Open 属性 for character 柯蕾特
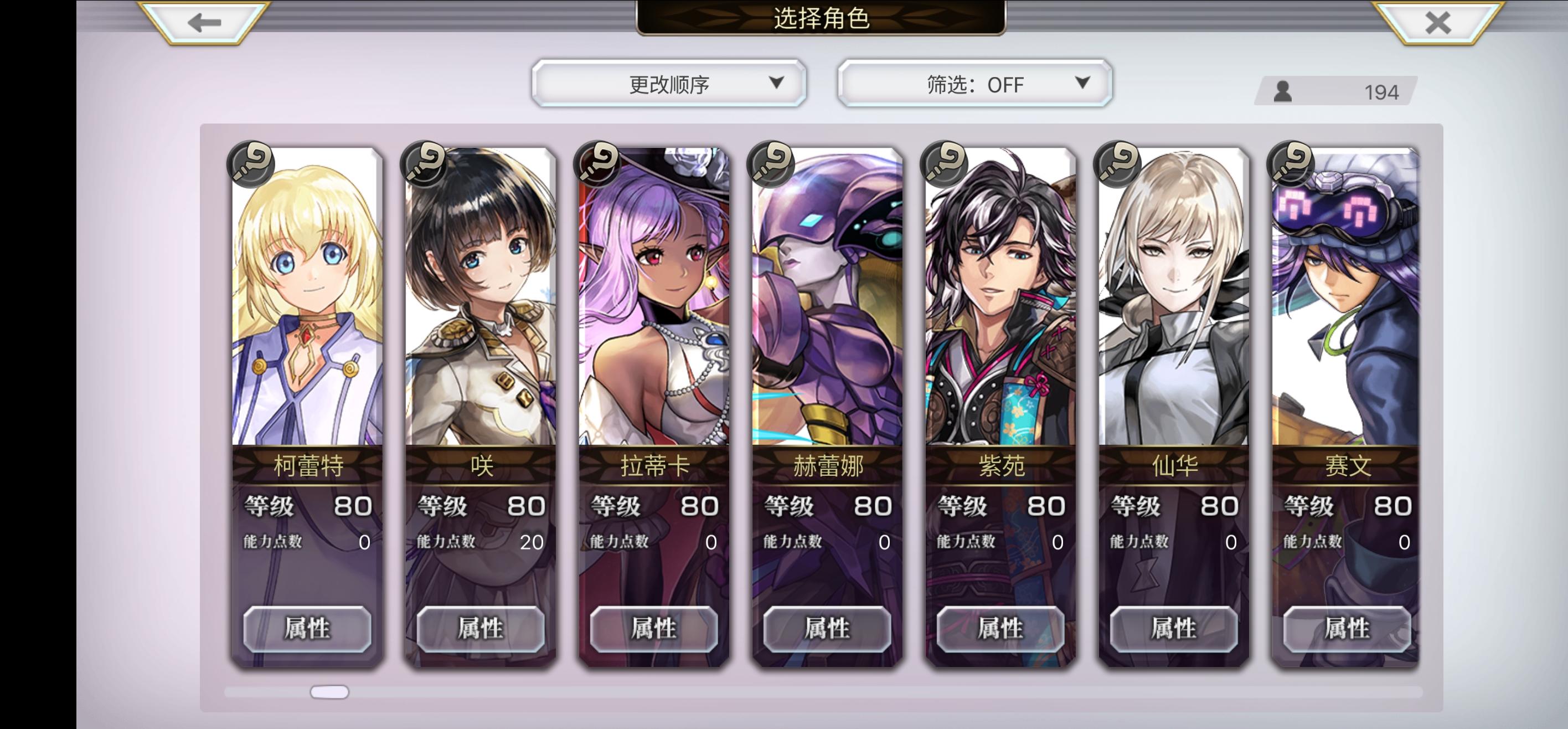1568x729 pixels. point(307,629)
